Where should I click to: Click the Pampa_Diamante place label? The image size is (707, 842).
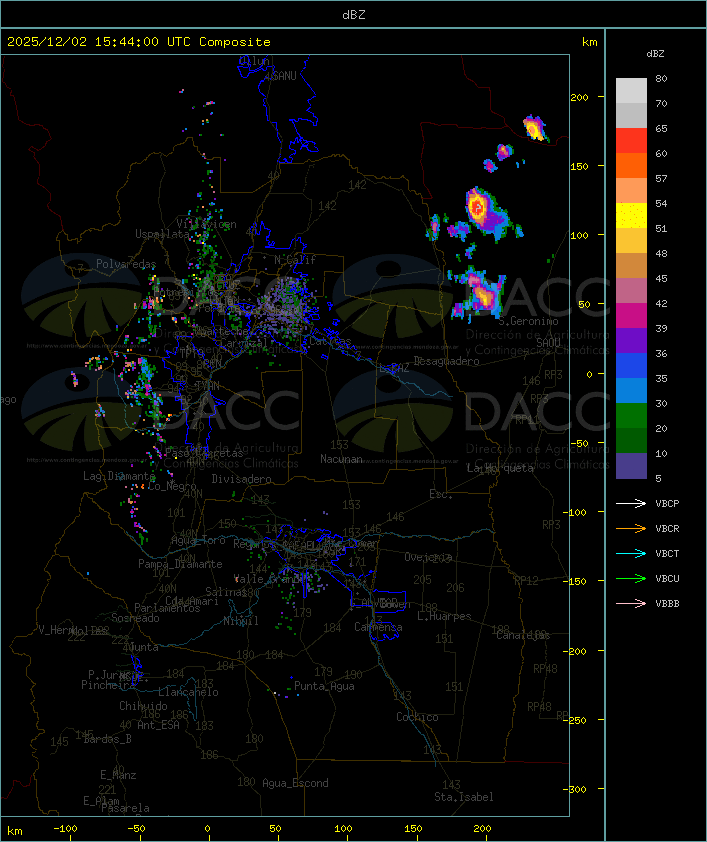(x=180, y=564)
